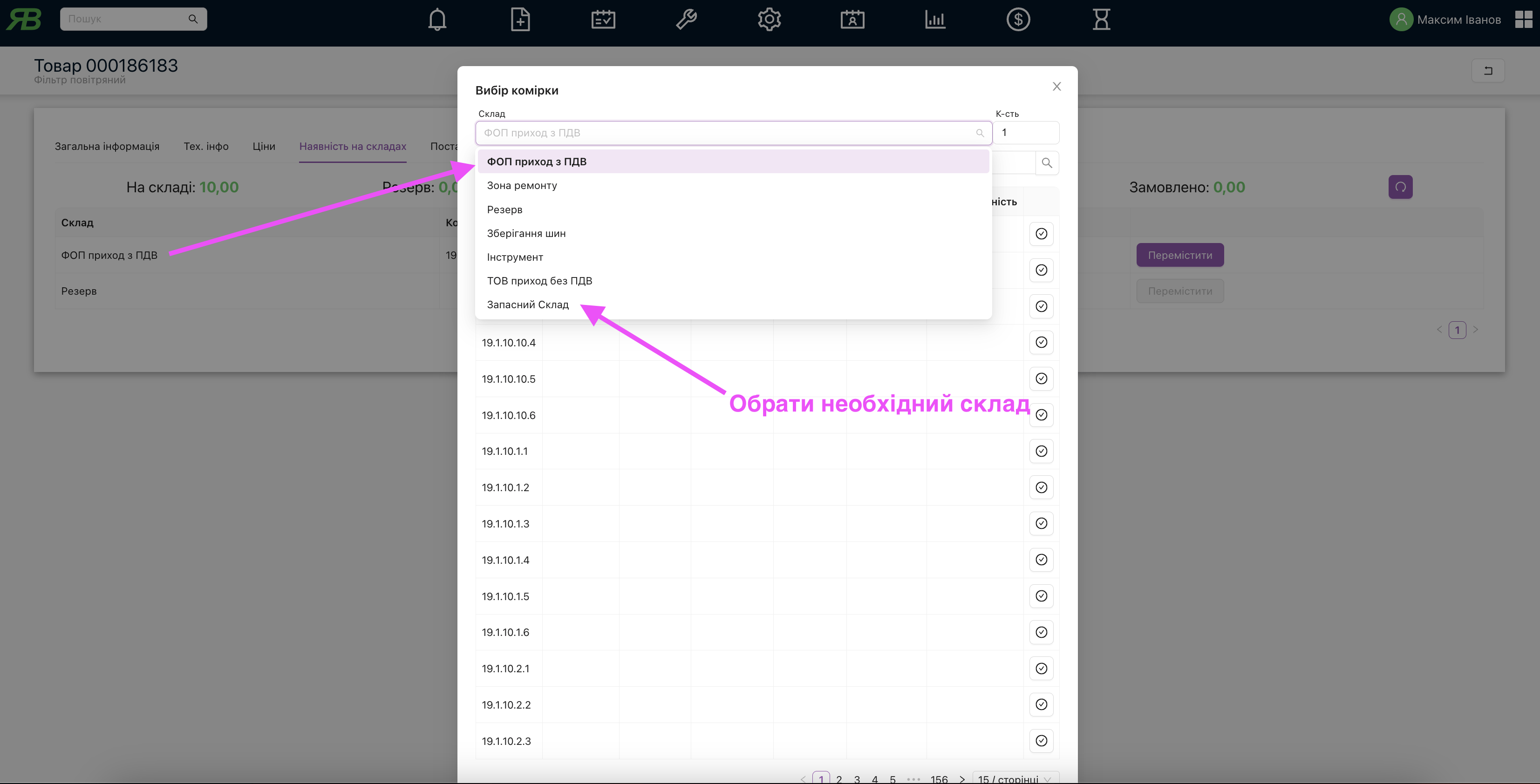Click the calendar checklist icon

tap(603, 20)
